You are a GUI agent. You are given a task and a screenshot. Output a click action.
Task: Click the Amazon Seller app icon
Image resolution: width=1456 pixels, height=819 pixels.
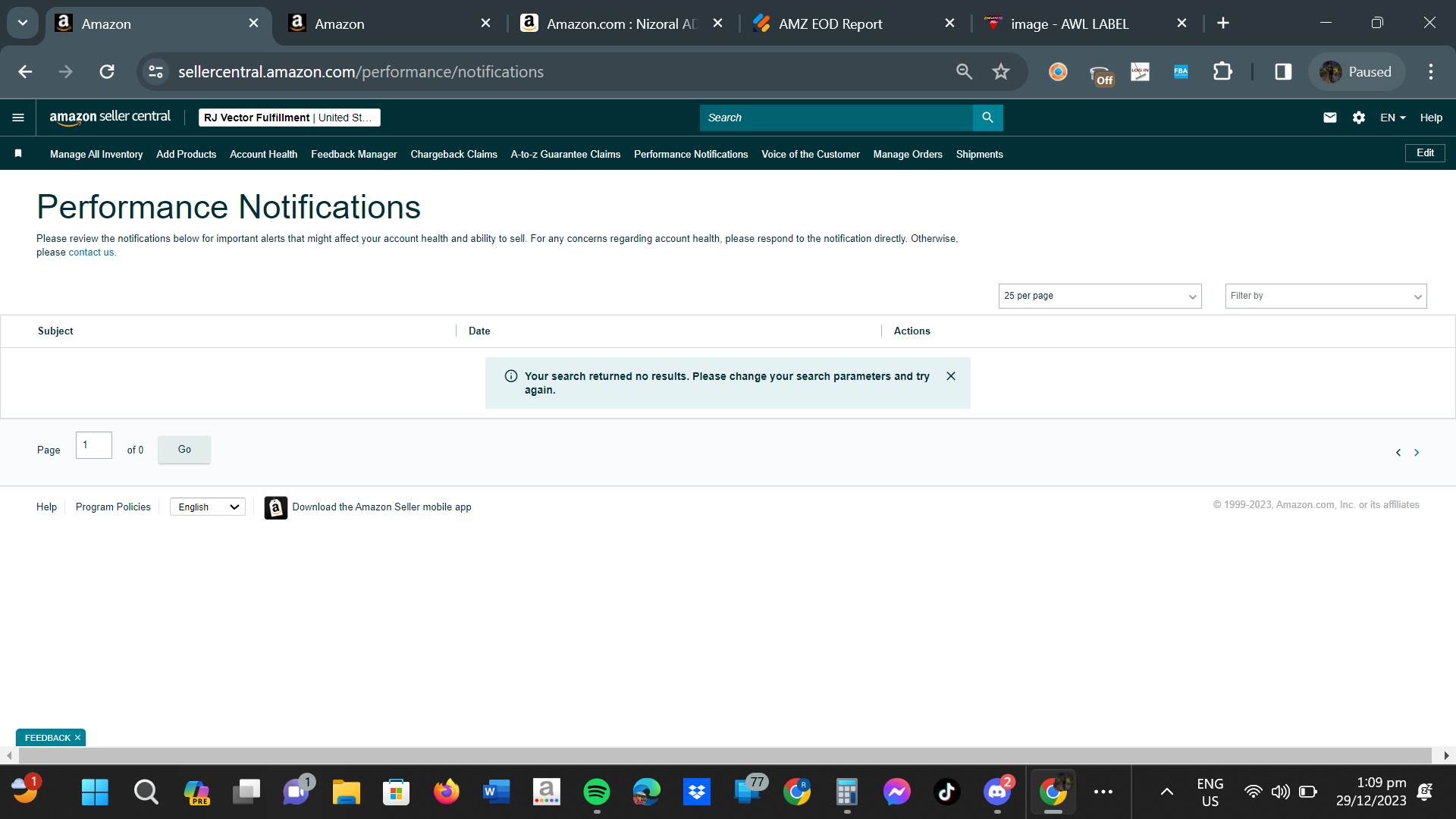[276, 507]
